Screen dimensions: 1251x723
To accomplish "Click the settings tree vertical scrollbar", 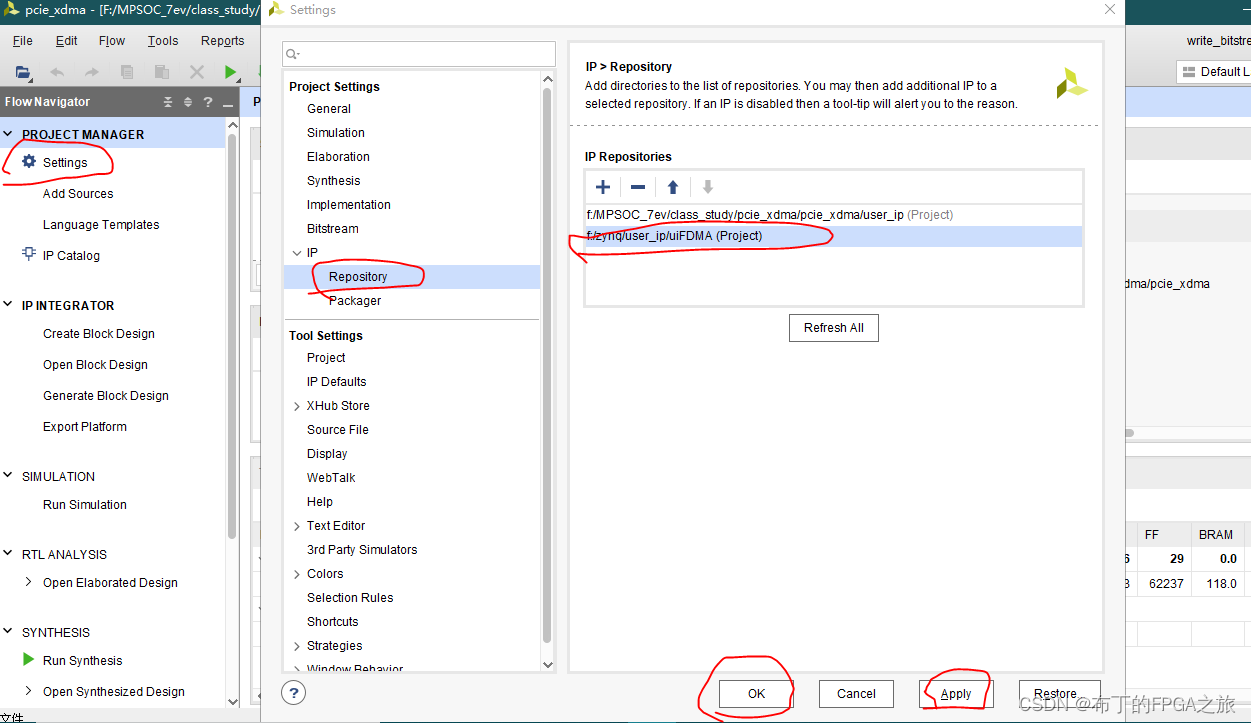I will pos(547,365).
